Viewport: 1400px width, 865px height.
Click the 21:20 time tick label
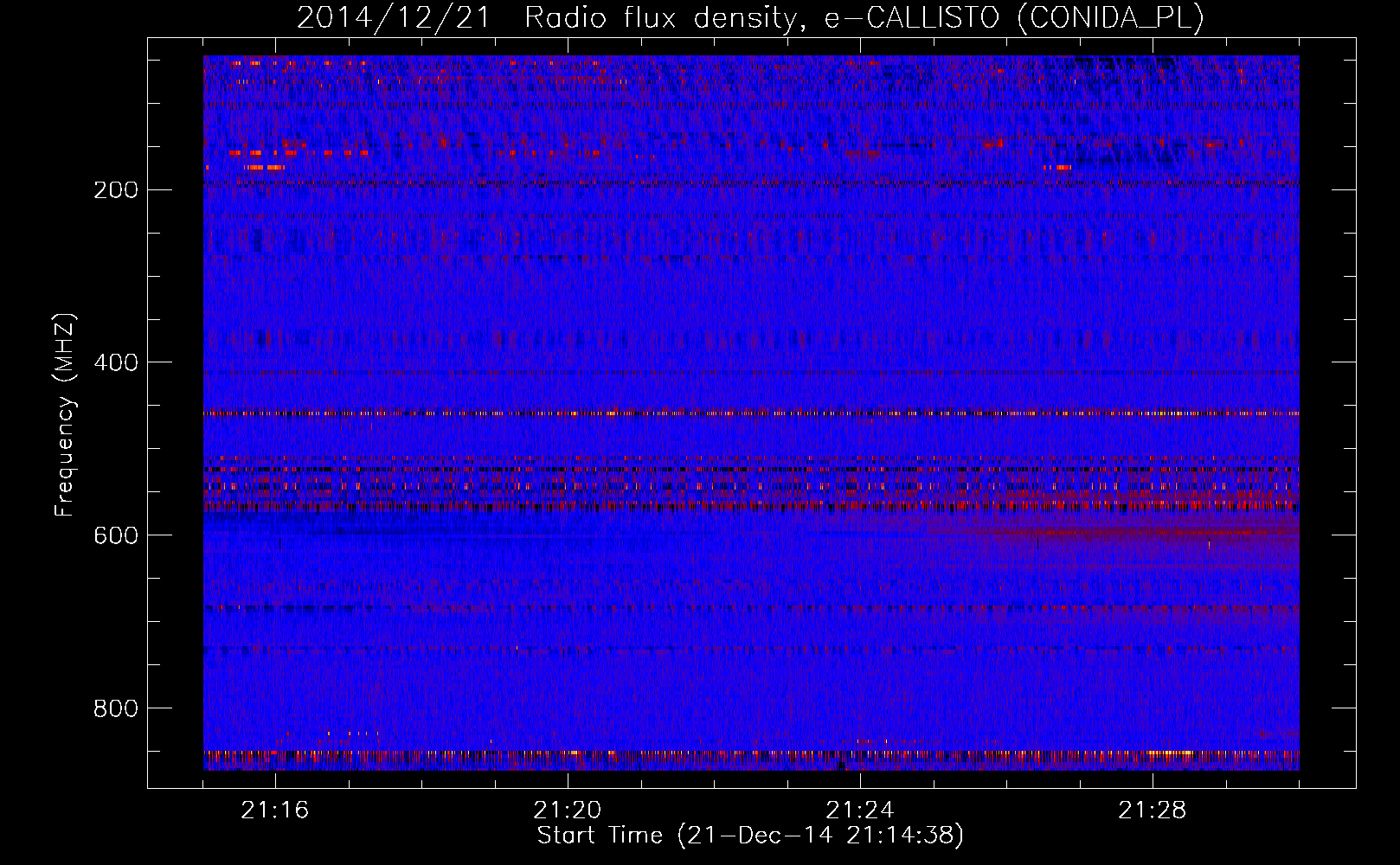coord(568,811)
